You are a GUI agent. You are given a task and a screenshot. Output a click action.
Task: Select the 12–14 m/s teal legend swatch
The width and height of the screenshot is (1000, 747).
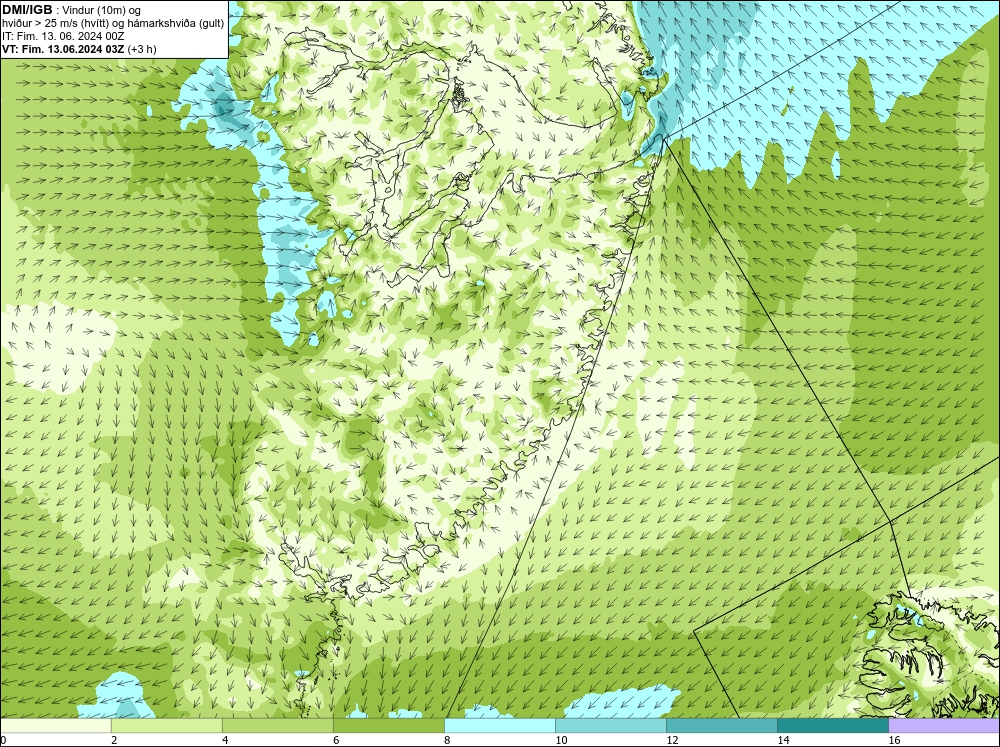point(721,726)
